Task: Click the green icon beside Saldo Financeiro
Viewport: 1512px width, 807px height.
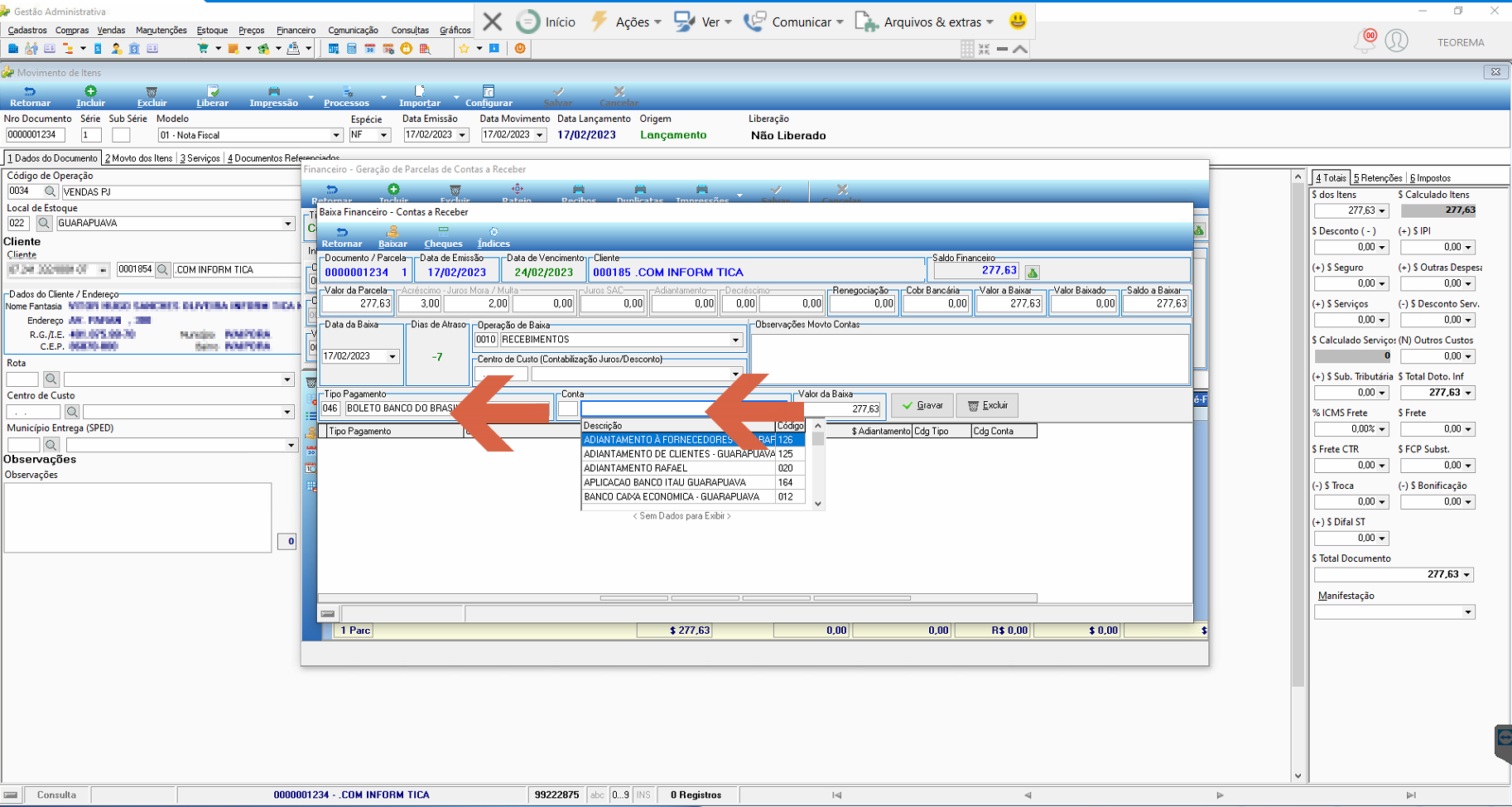Action: coord(1032,272)
